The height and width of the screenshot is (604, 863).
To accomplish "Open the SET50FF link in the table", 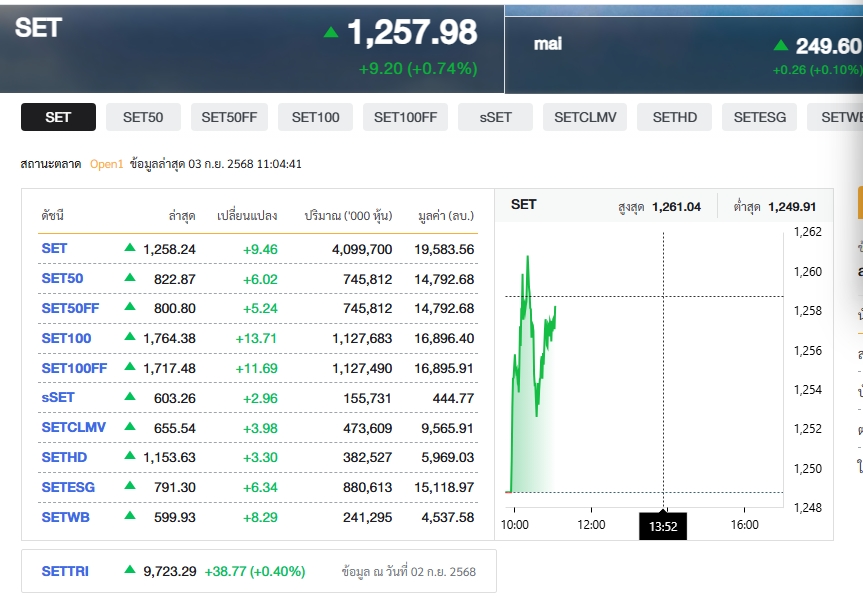I will 70,308.
